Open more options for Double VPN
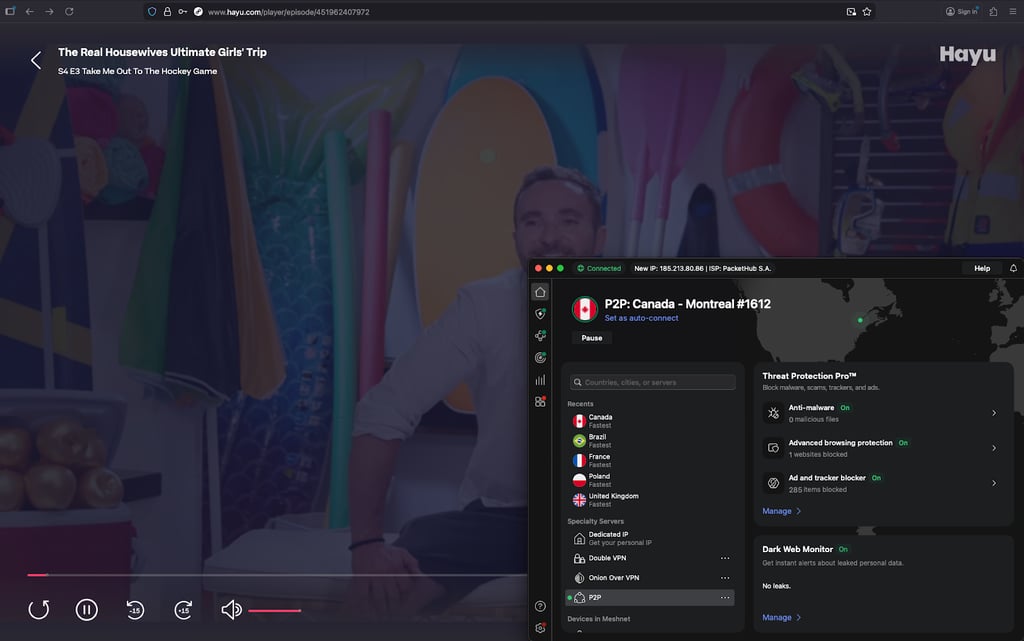Screen dimensions: 1024x641 (725, 558)
